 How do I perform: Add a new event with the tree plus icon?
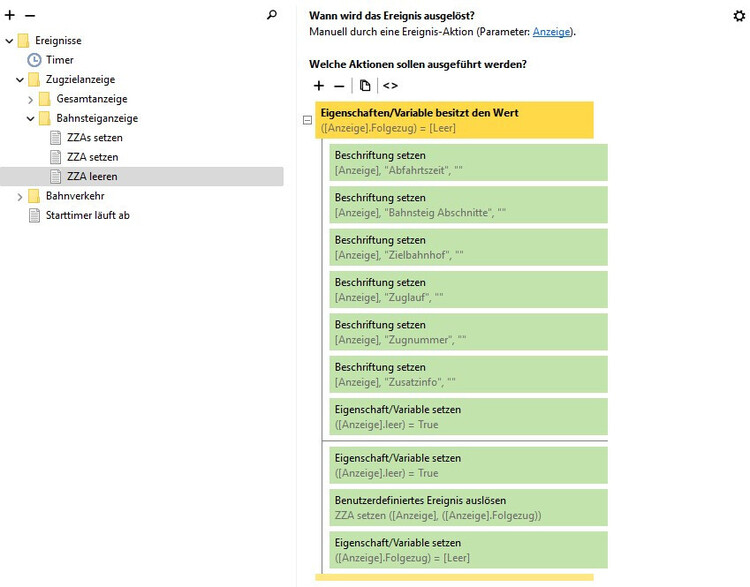10,16
